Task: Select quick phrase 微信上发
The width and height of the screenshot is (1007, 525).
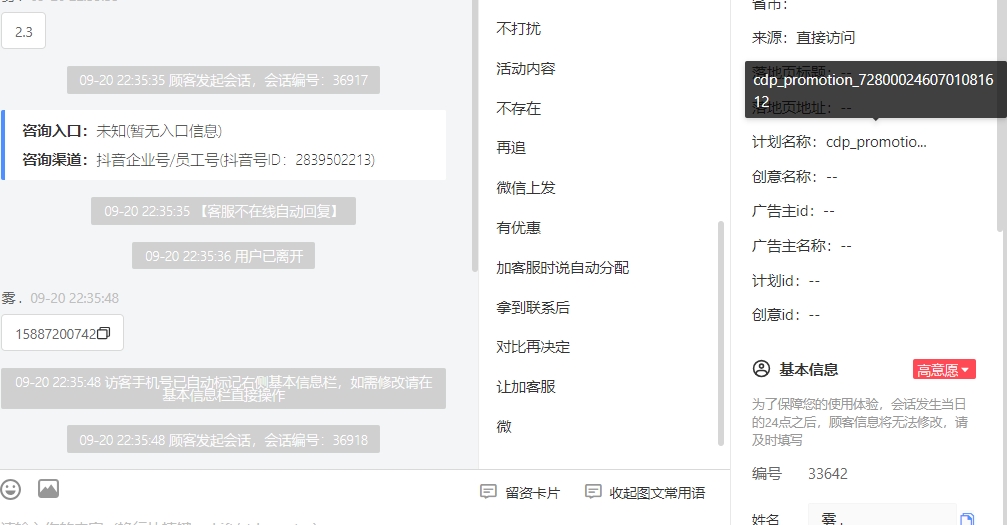Action: [526, 188]
